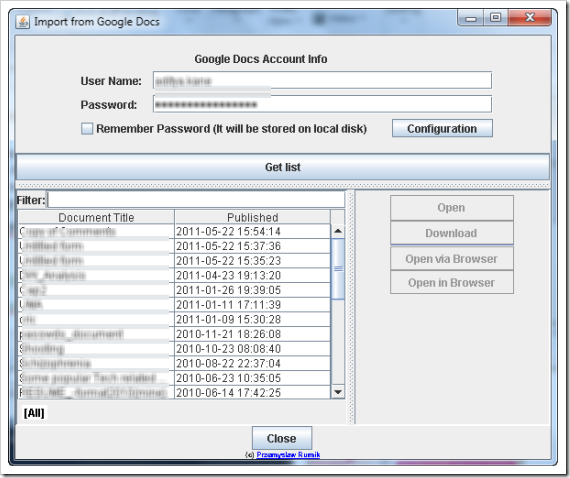
Task: Select the row published 2010-06-14 17:42:25
Action: [174, 392]
